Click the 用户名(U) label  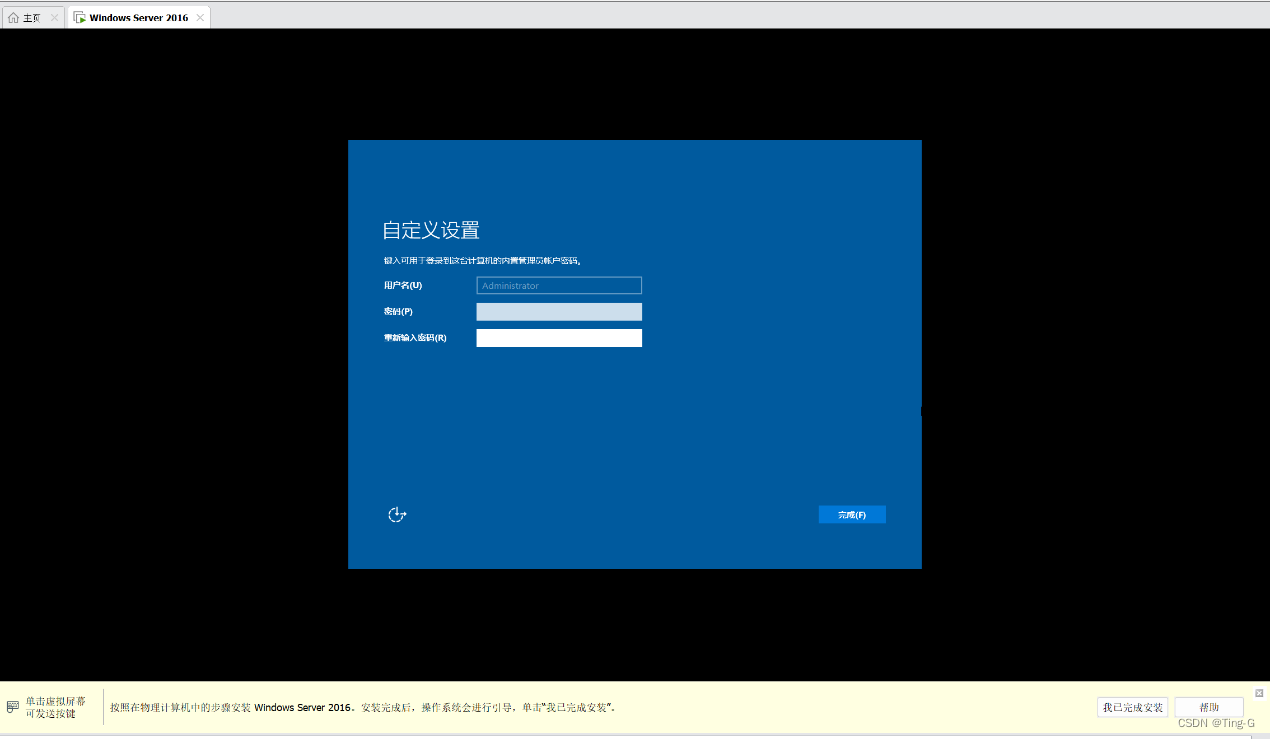[403, 286]
